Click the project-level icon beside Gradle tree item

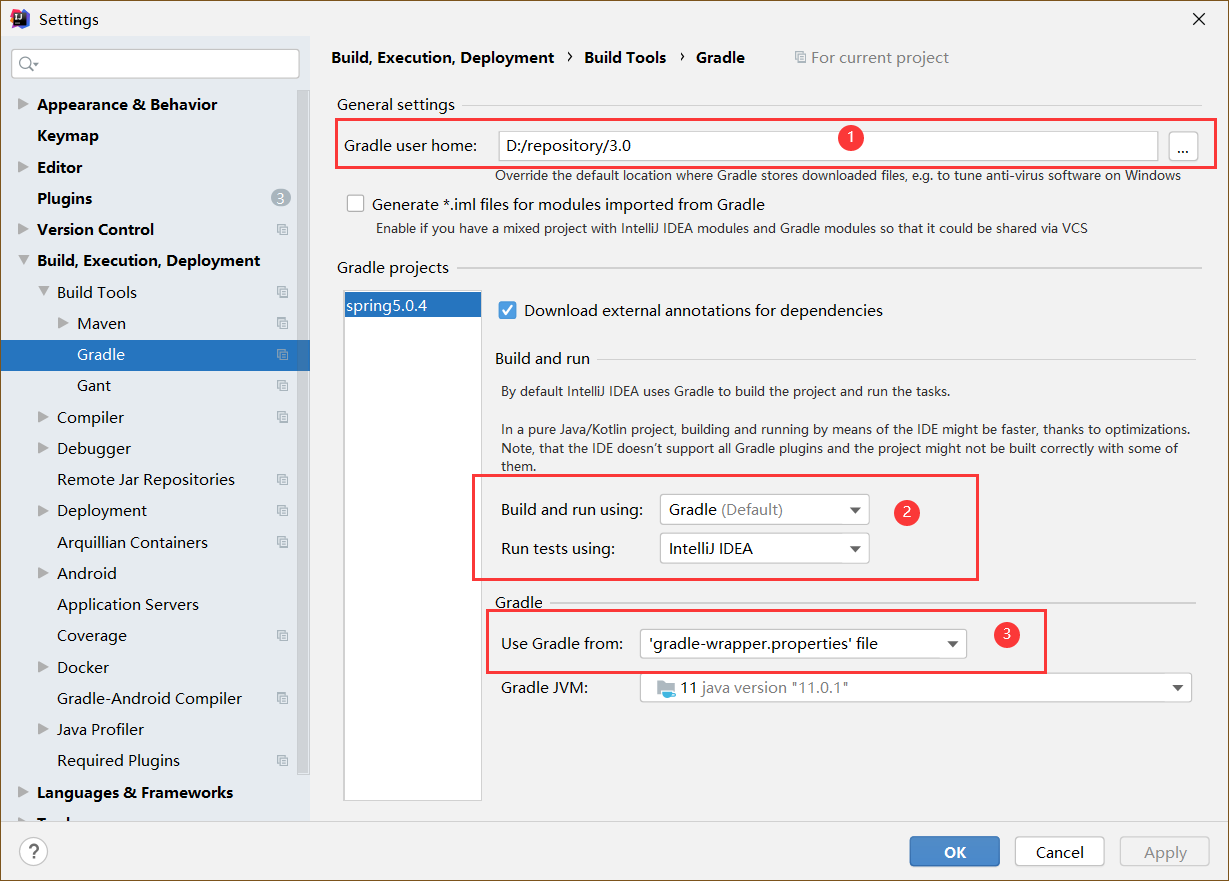[282, 354]
